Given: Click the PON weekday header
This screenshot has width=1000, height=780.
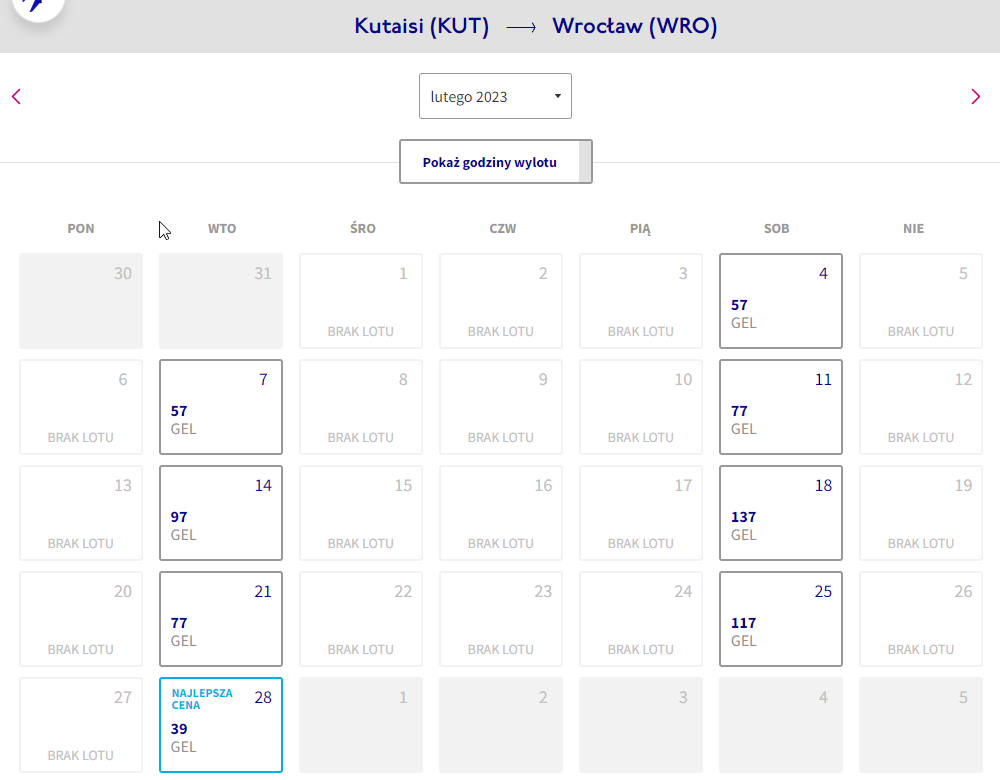Looking at the screenshot, I should 81,228.
